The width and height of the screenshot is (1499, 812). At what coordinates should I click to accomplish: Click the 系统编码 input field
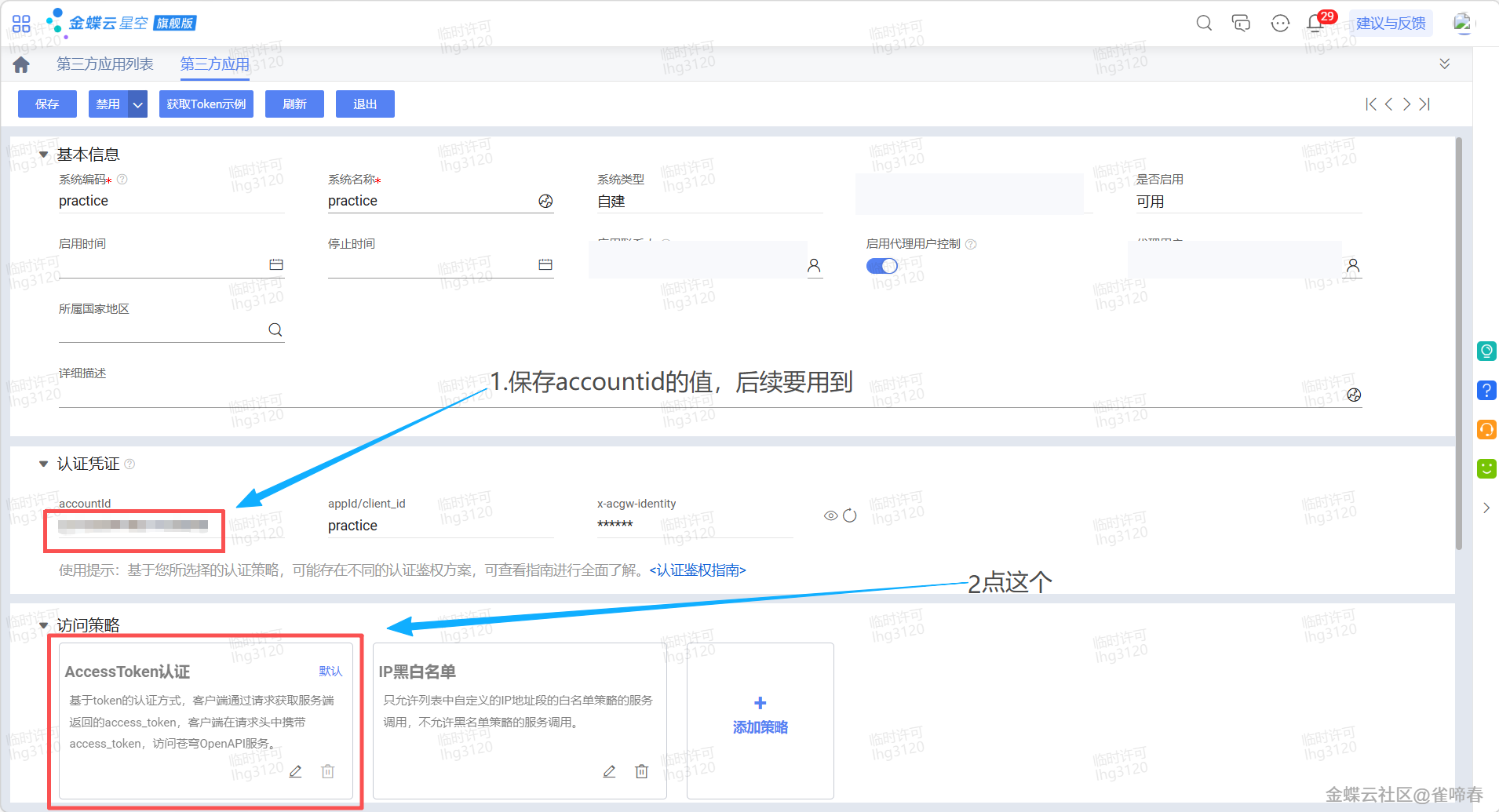(x=171, y=202)
